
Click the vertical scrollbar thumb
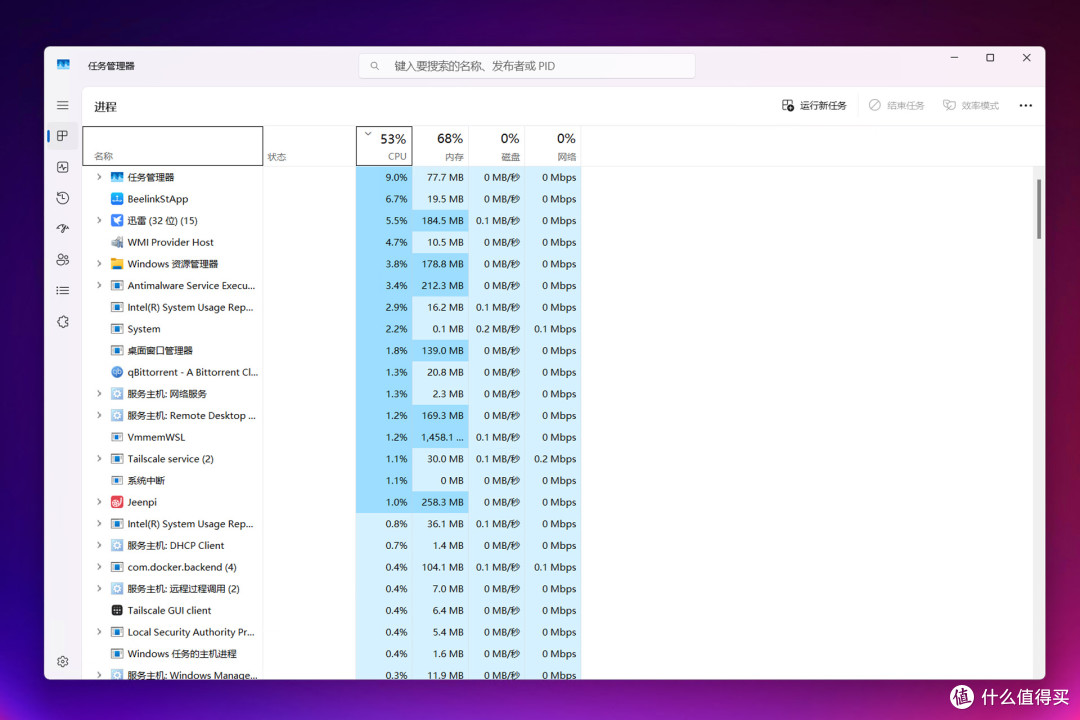[1039, 209]
